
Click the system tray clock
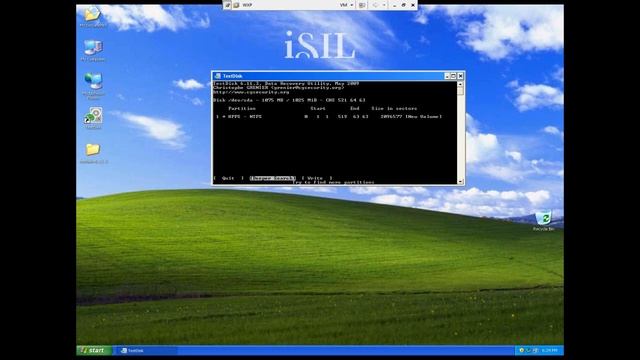[x=549, y=350]
